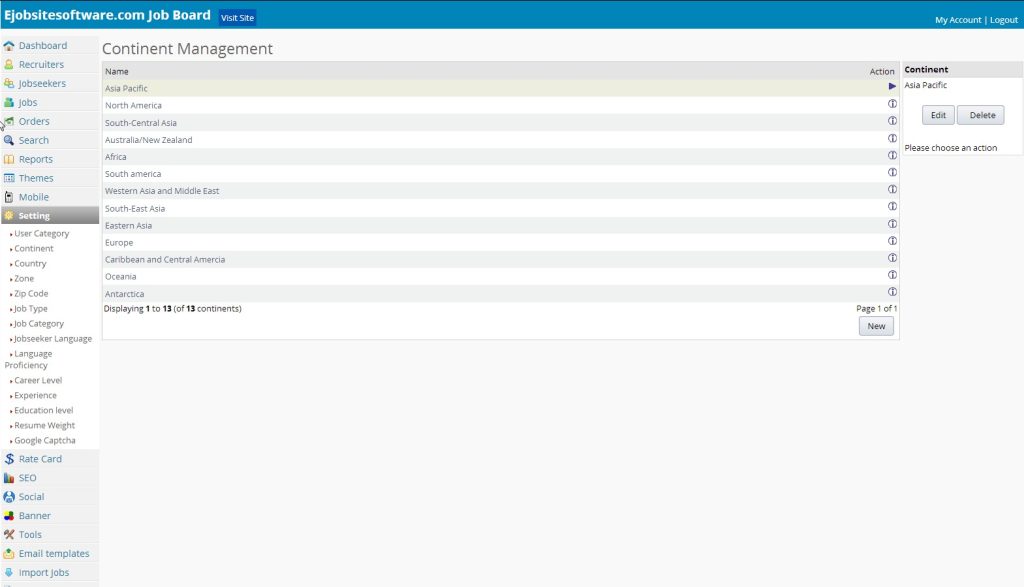Viewport: 1024px width, 587px height.
Task: Open the Career Level settings item
Action: point(39,381)
